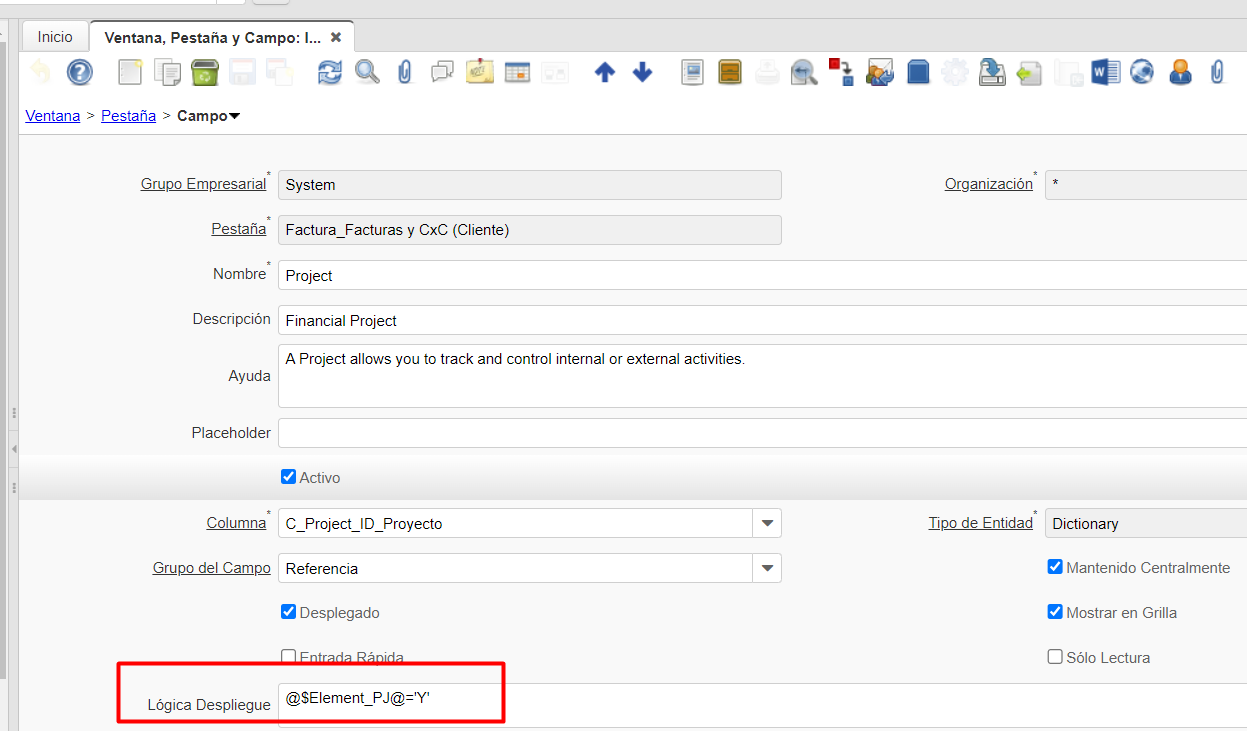The image size is (1247, 731).
Task: Expand the Grupo del Campo dropdown
Action: click(767, 568)
